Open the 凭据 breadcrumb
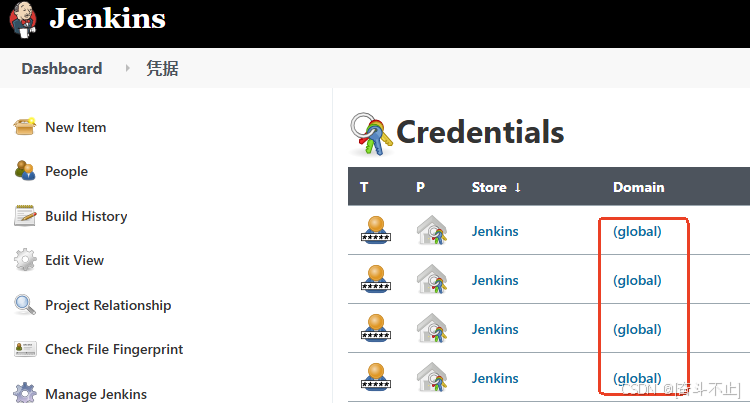 (x=162, y=68)
